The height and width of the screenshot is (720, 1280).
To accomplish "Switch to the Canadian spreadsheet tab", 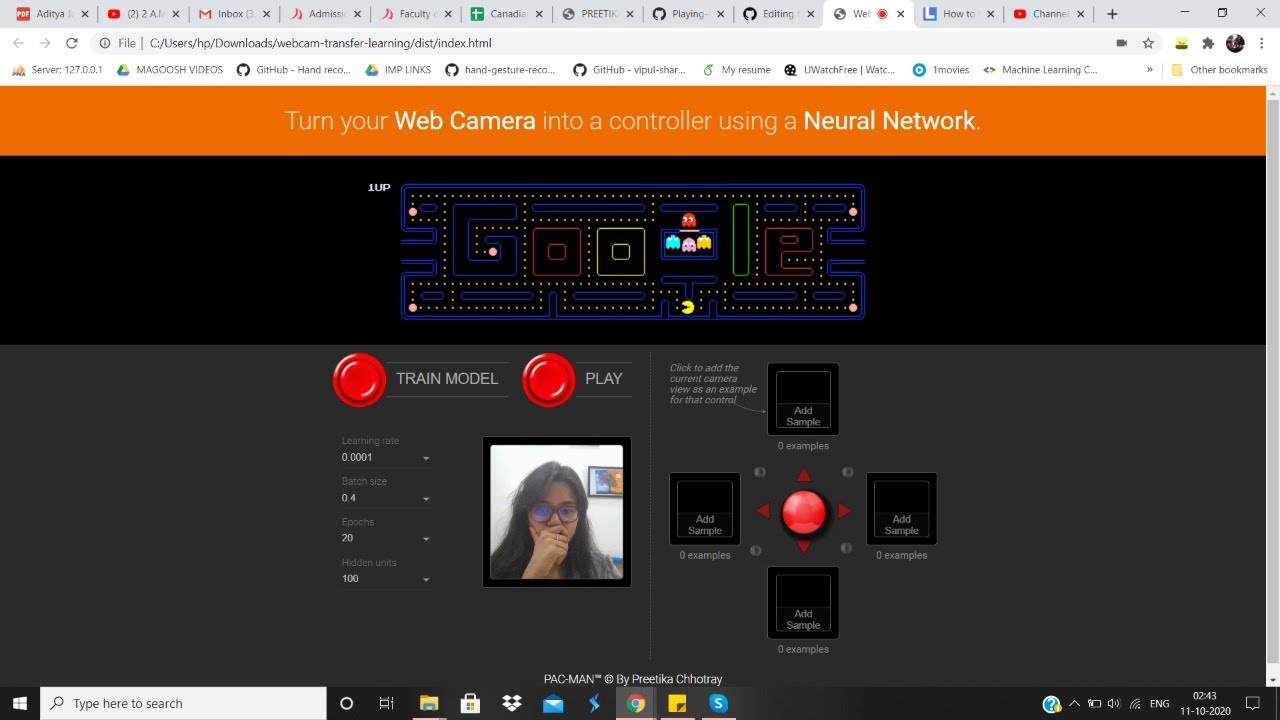I will pyautogui.click(x=504, y=14).
